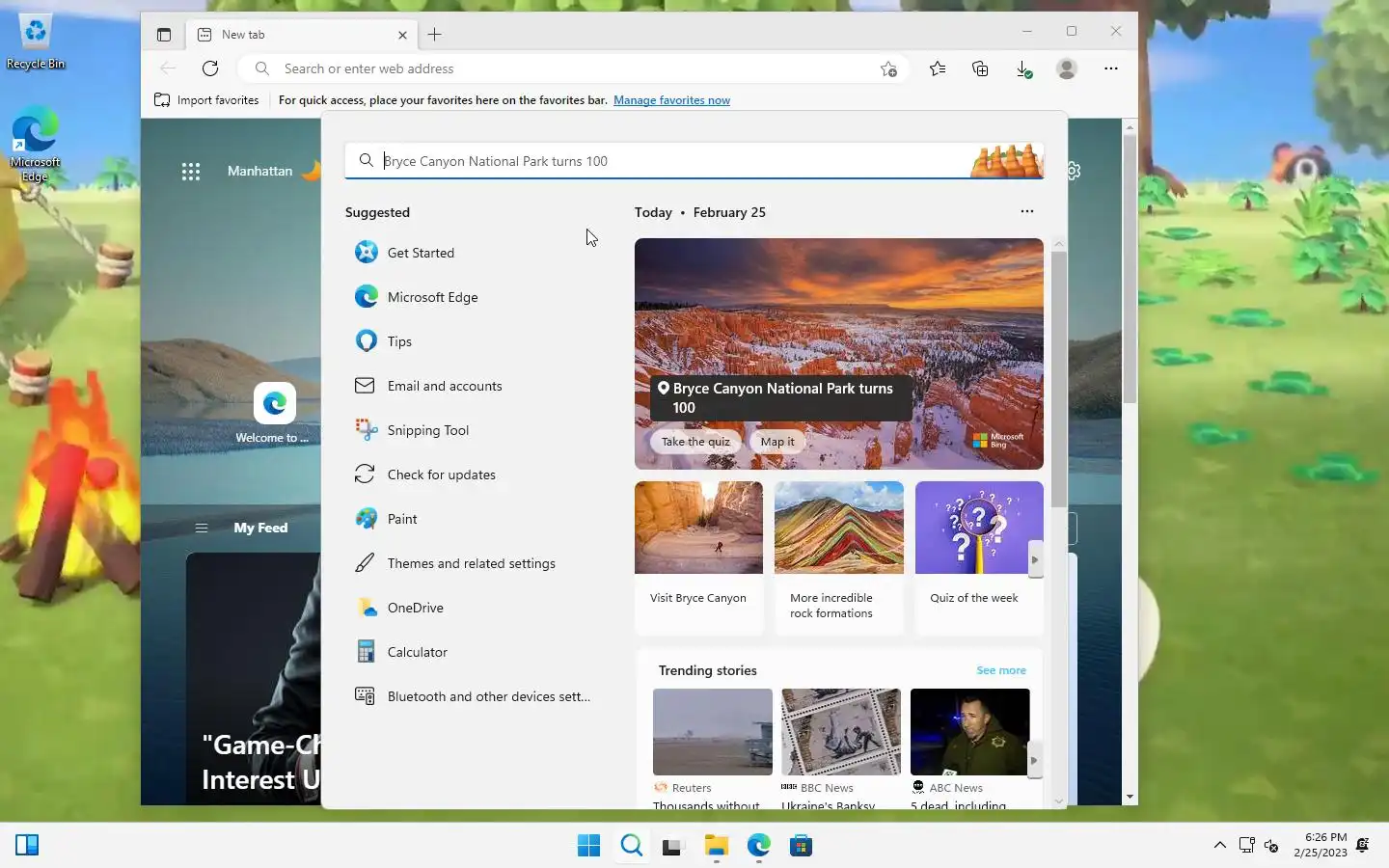Open File Explorer from taskbar

tap(716, 846)
